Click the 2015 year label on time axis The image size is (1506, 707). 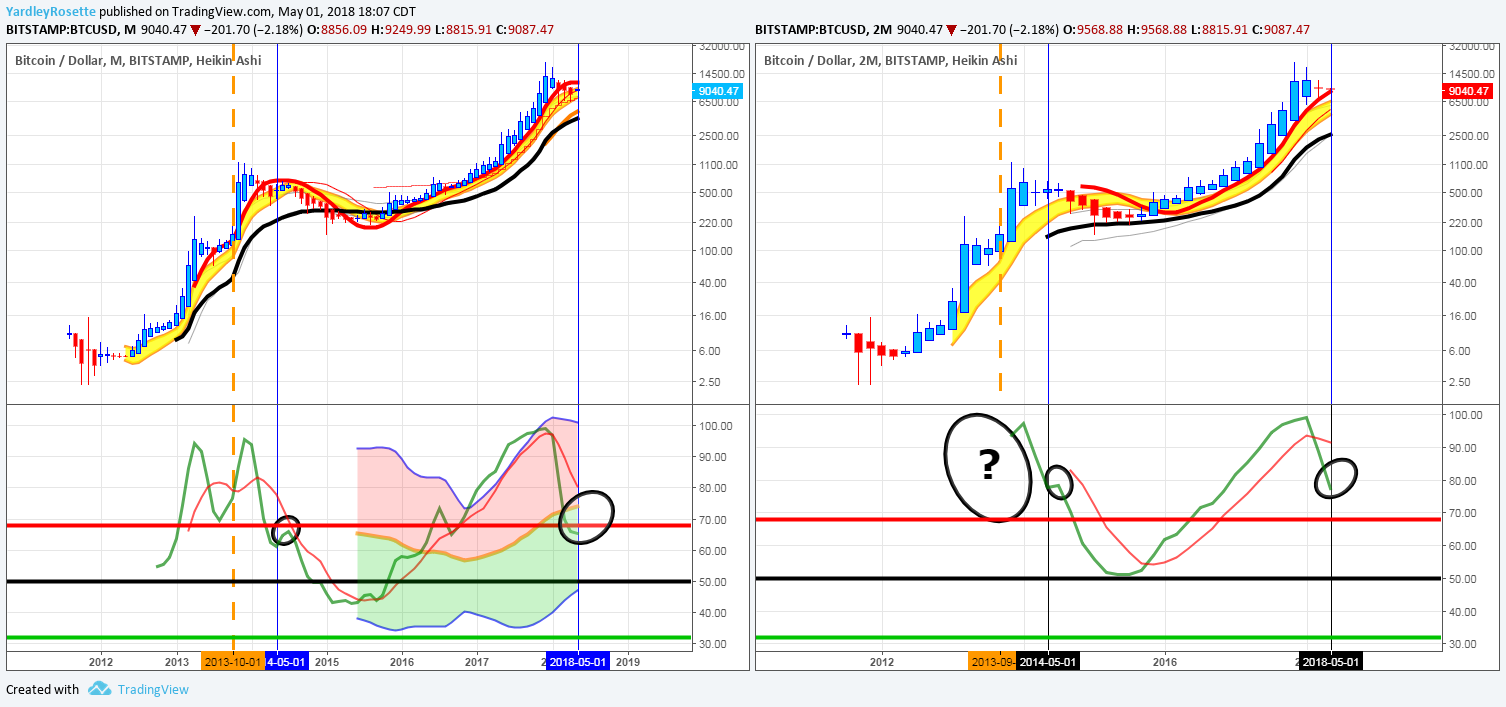click(x=327, y=661)
